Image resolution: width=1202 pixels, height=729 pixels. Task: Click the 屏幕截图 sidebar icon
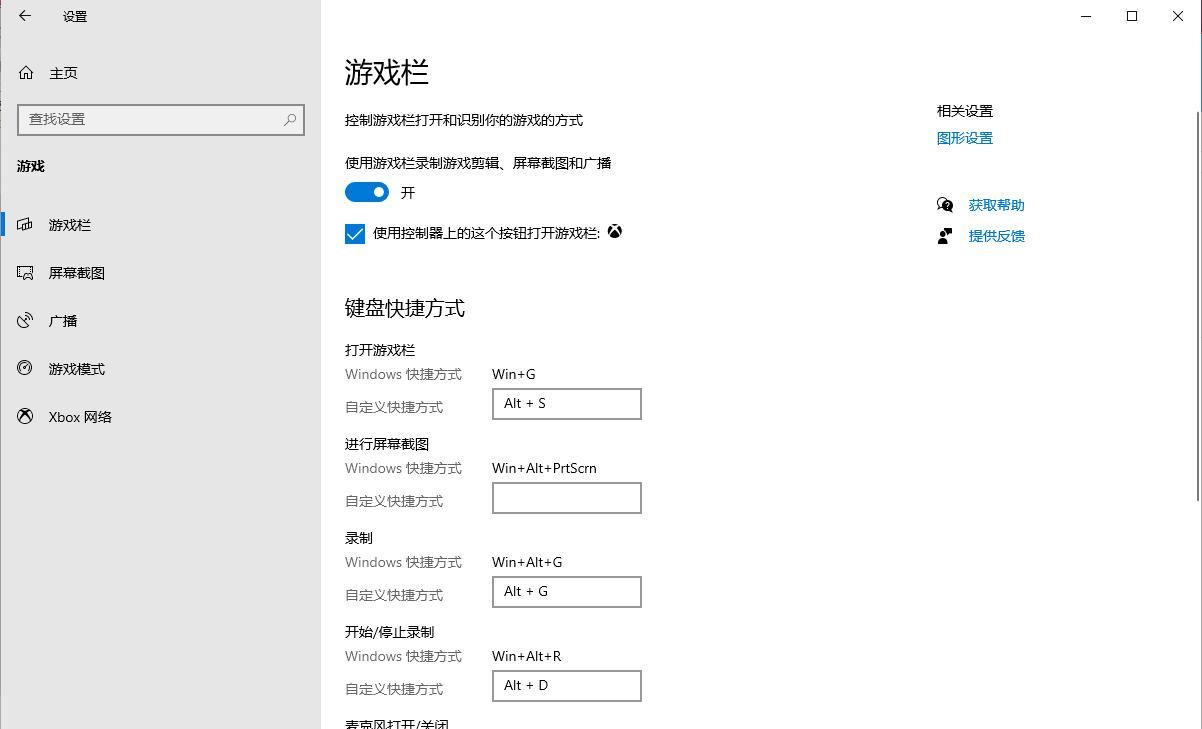26,273
